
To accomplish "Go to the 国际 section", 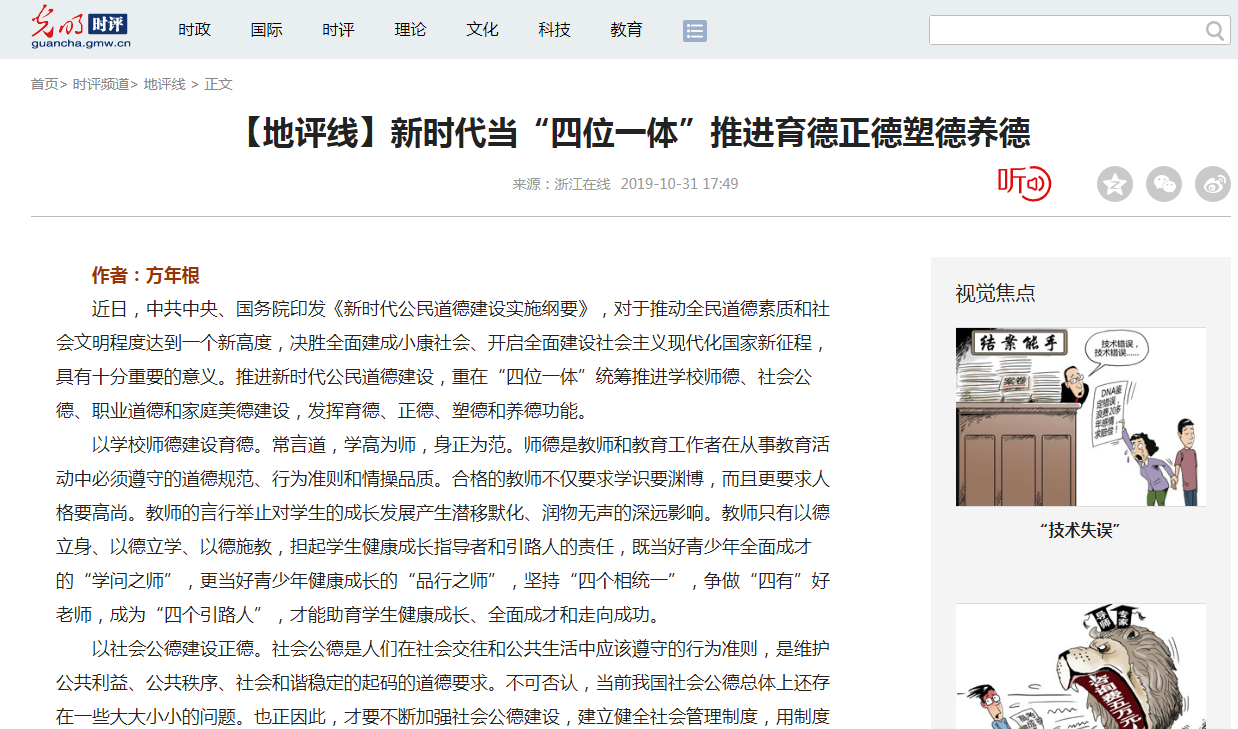I will [266, 30].
